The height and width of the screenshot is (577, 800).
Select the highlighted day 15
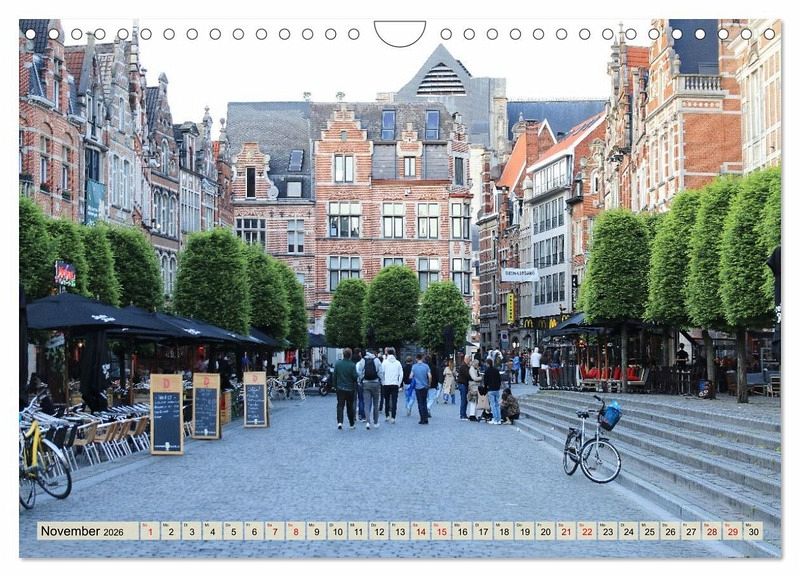pos(441,531)
